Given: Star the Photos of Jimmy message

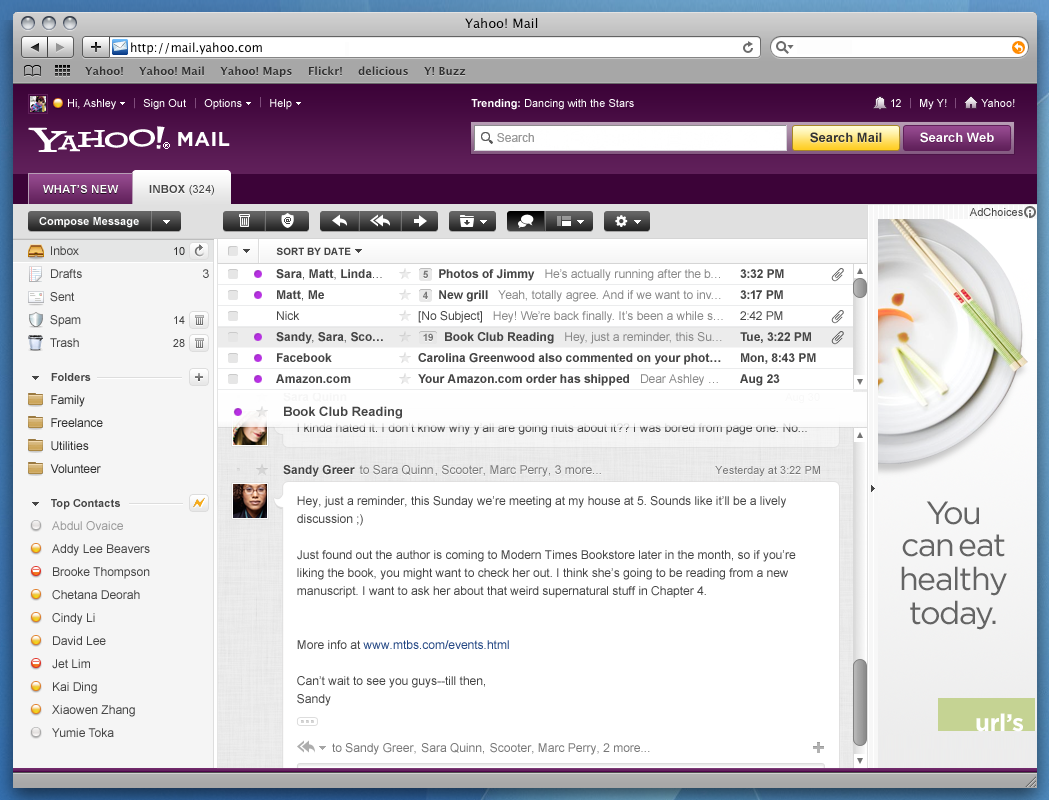Looking at the screenshot, I should [x=405, y=274].
